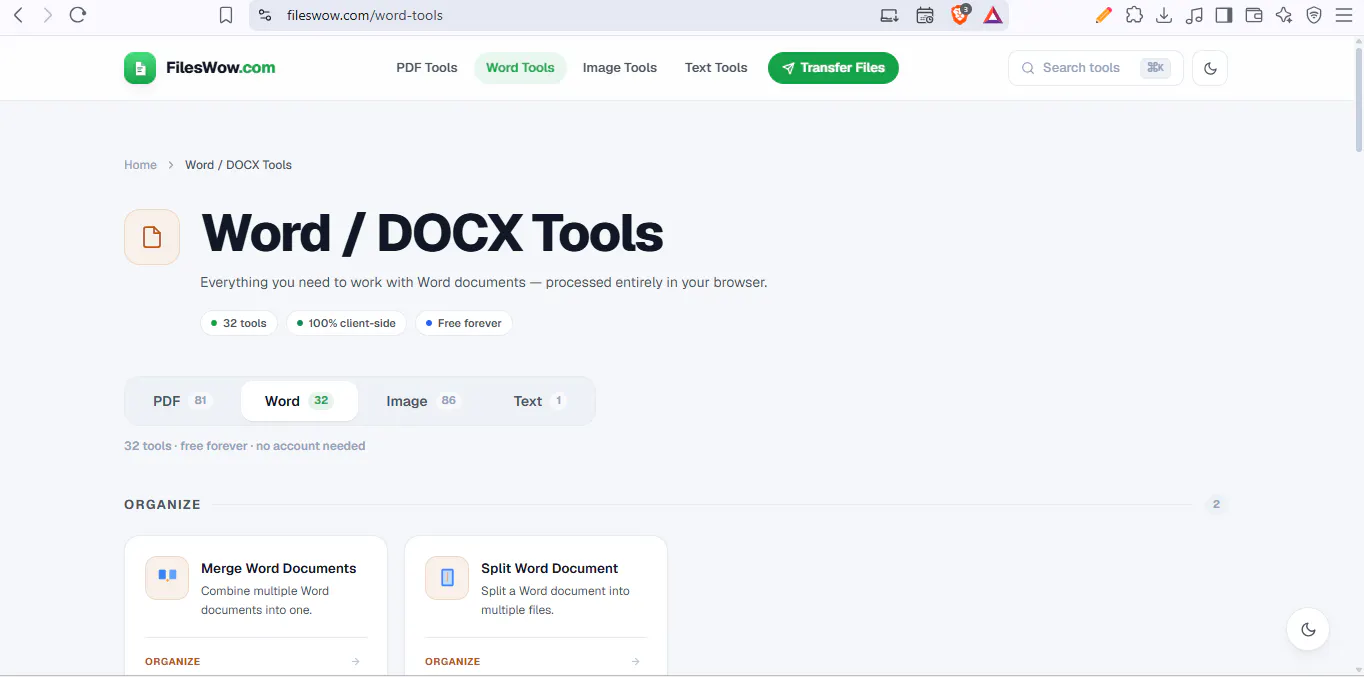Open the pencil extension icon

point(1104,15)
